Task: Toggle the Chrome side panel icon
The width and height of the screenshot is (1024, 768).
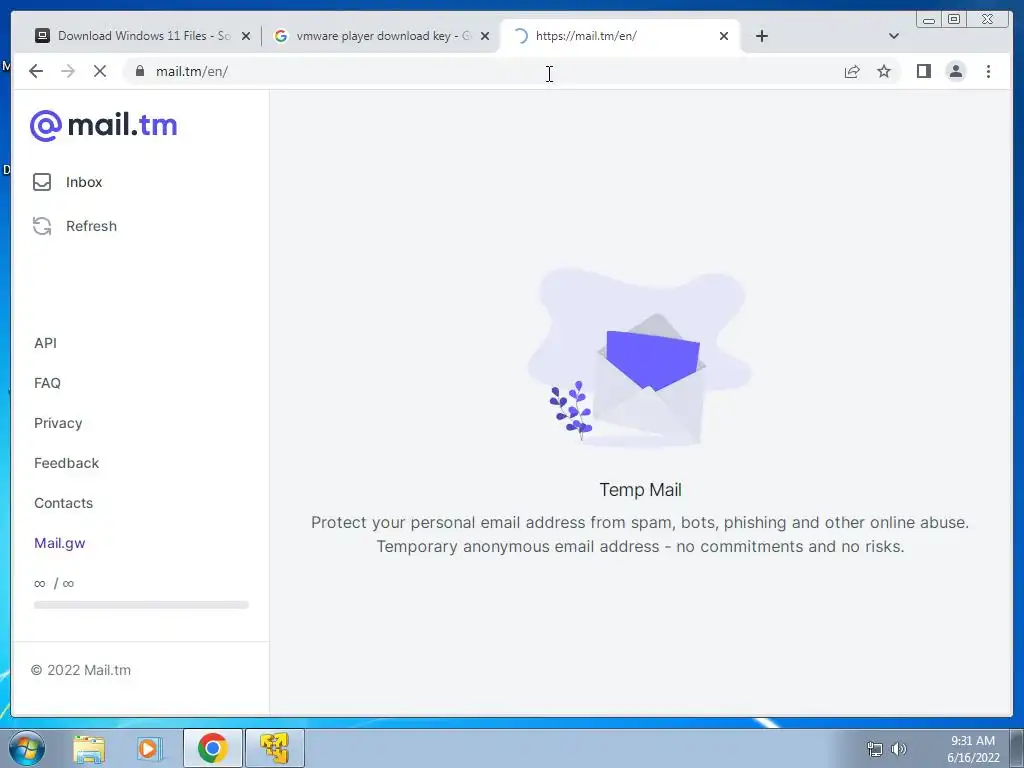Action: tap(923, 71)
